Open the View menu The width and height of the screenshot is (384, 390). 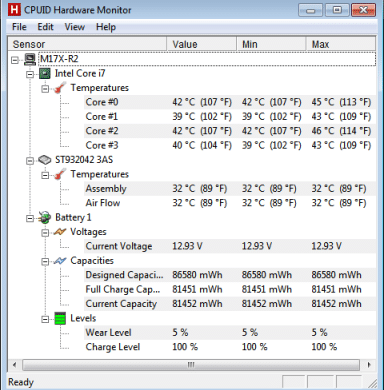[75, 27]
